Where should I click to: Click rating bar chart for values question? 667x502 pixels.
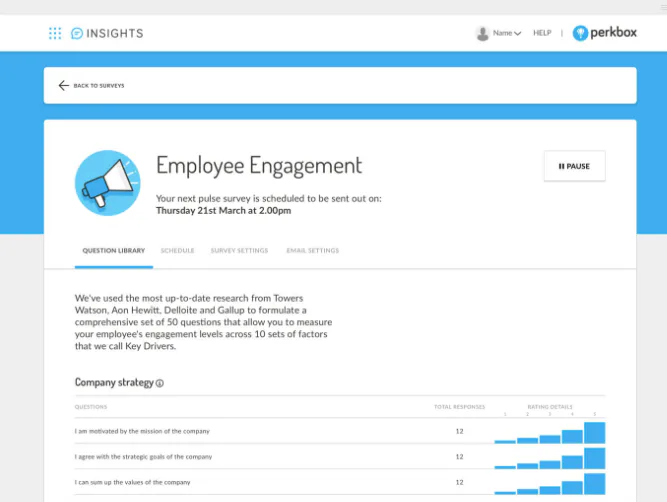click(550, 484)
